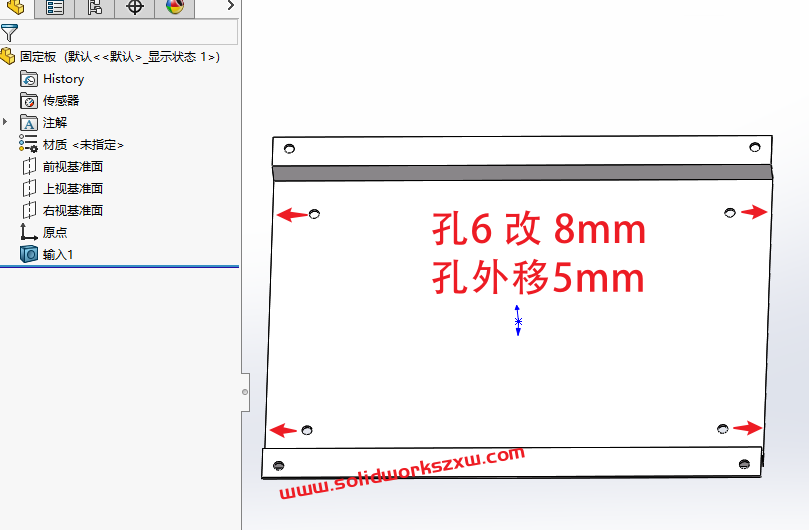The image size is (809, 530).
Task: Select the 注解 annotations folder icon
Action: [29, 123]
